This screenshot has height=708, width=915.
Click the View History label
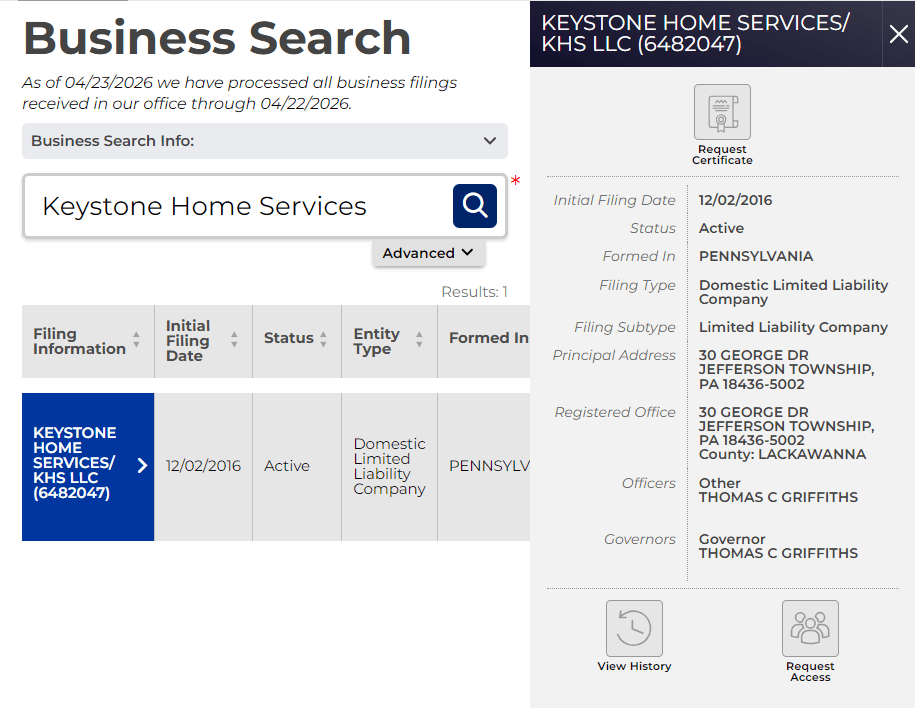click(634, 666)
